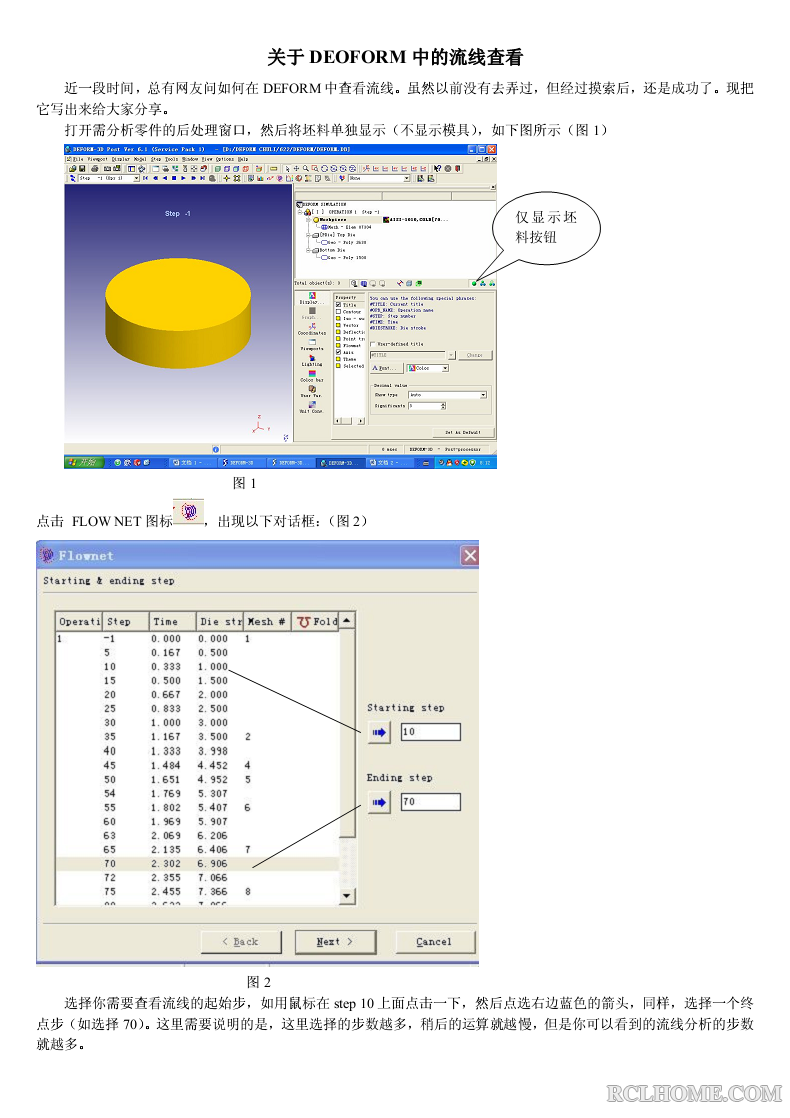Jump to first step with playback control

click(x=145, y=178)
